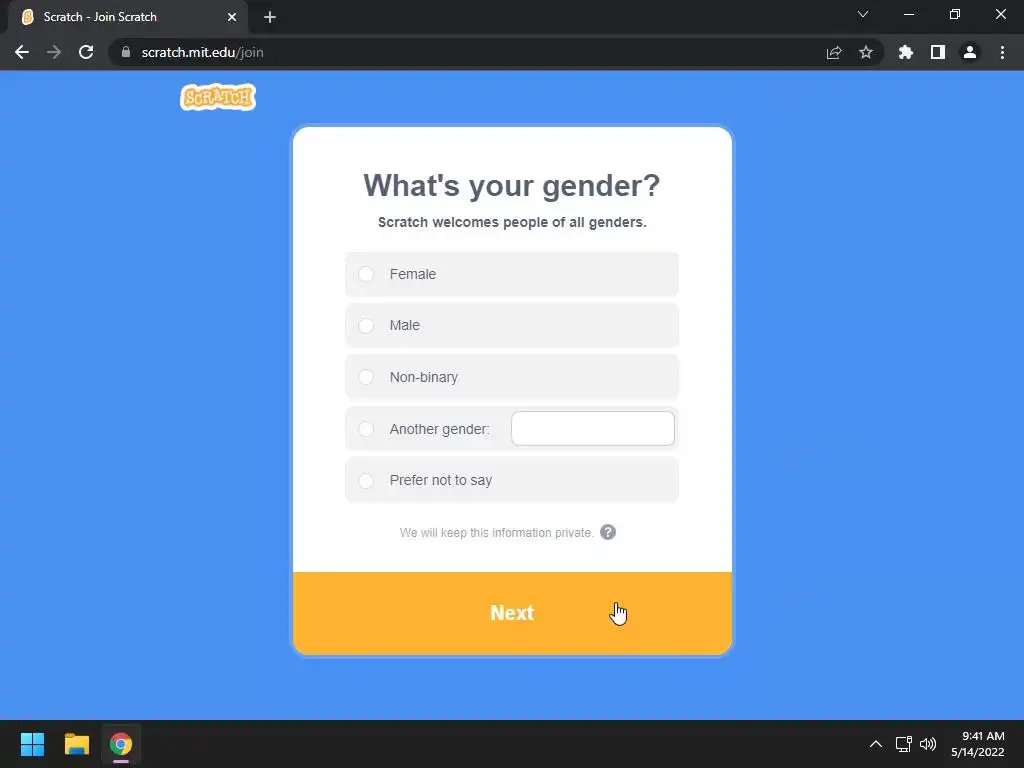
Task: Open the Extensions puzzle icon
Action: 905,52
